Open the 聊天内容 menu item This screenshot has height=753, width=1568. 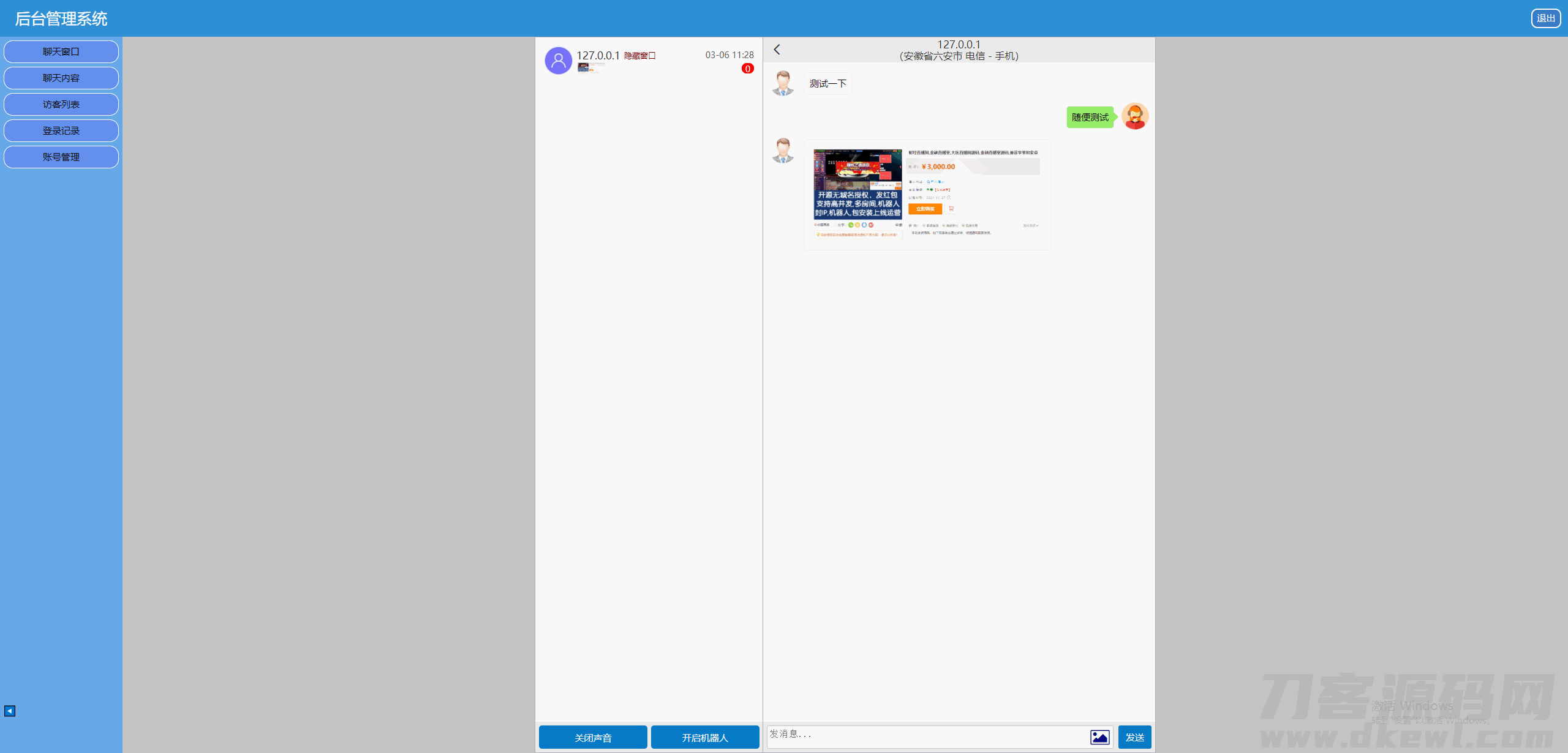tap(61, 78)
